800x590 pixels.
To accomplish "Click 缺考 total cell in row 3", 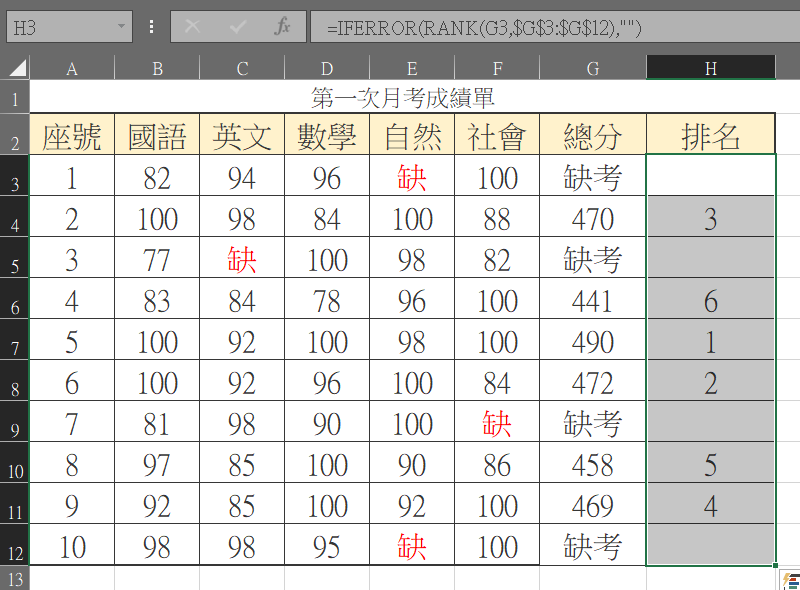I will pos(593,176).
